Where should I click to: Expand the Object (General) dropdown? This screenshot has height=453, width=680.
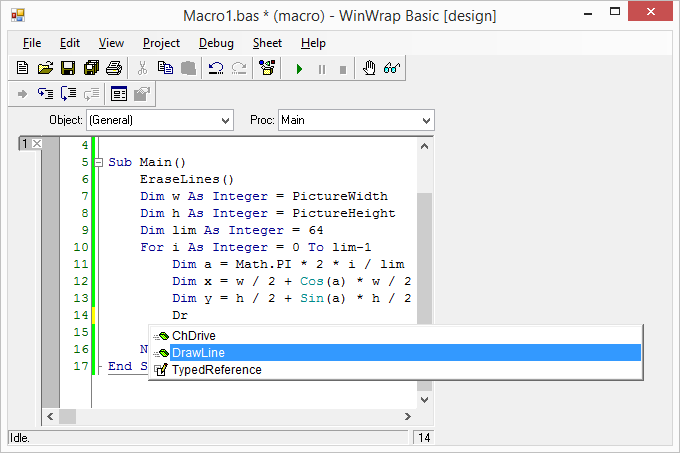coord(225,121)
